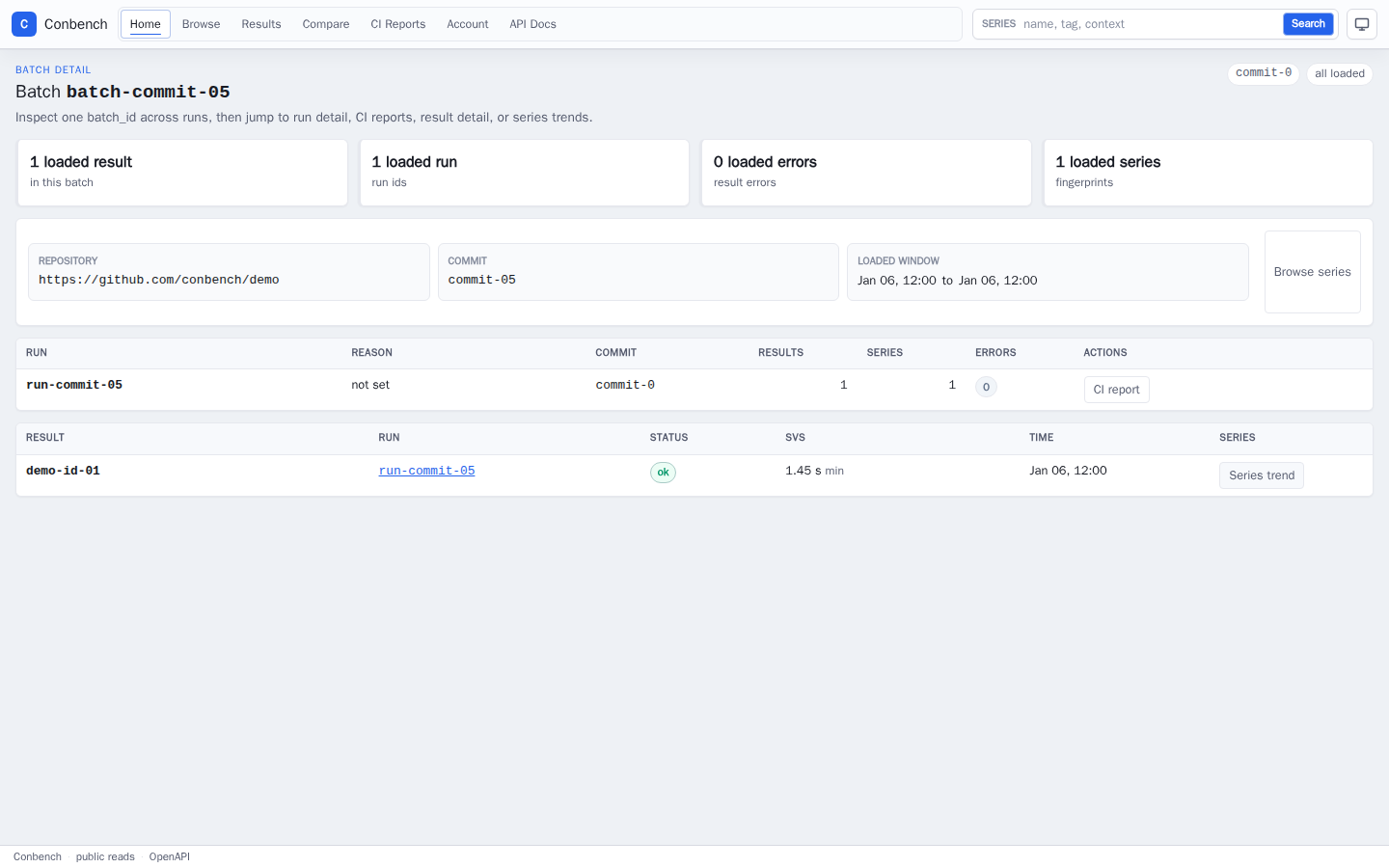The image size is (1389, 868).
Task: Open the CI report for run-commit-05
Action: click(x=1116, y=390)
